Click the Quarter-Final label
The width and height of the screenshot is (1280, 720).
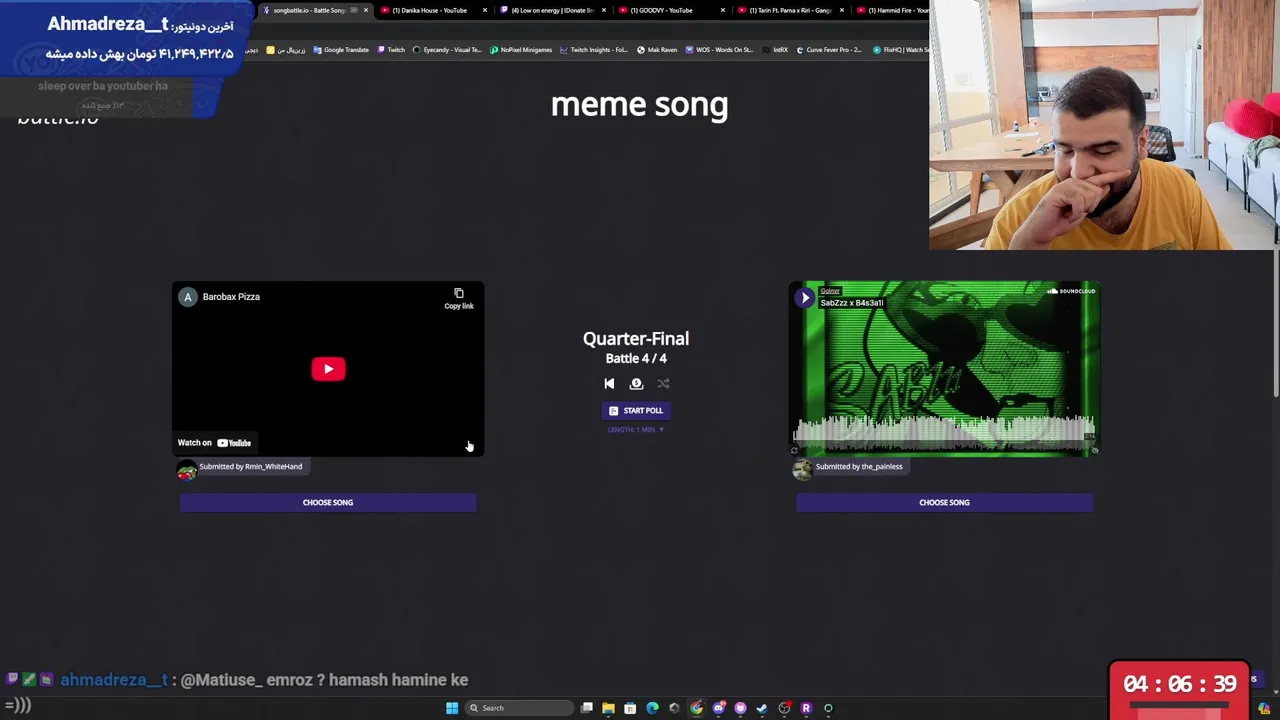(x=636, y=339)
